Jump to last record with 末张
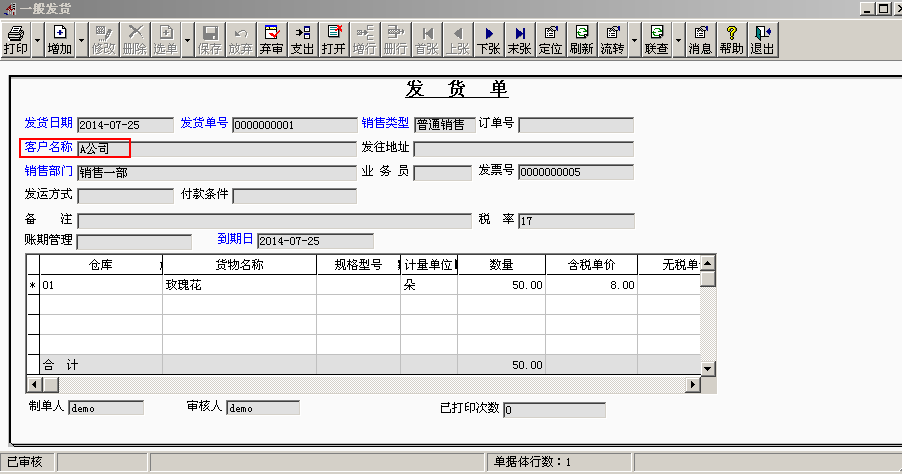Viewport: 902px width, 474px height. tap(519, 40)
